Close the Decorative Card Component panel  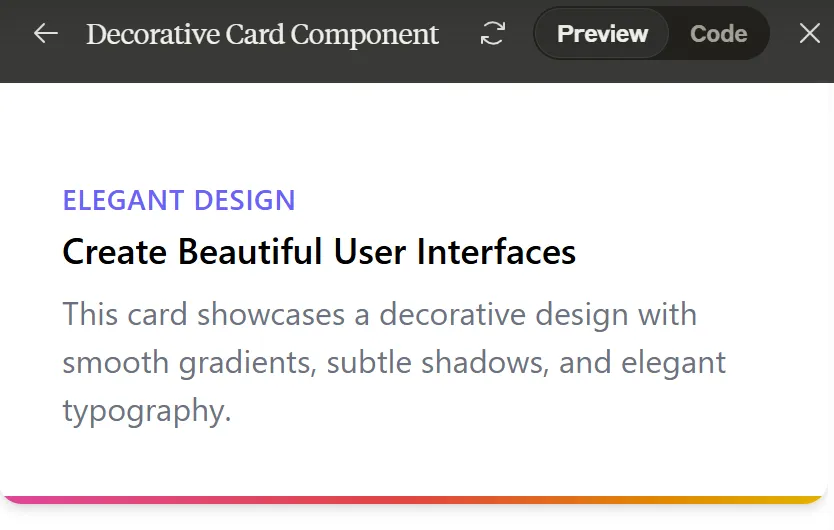click(x=810, y=34)
